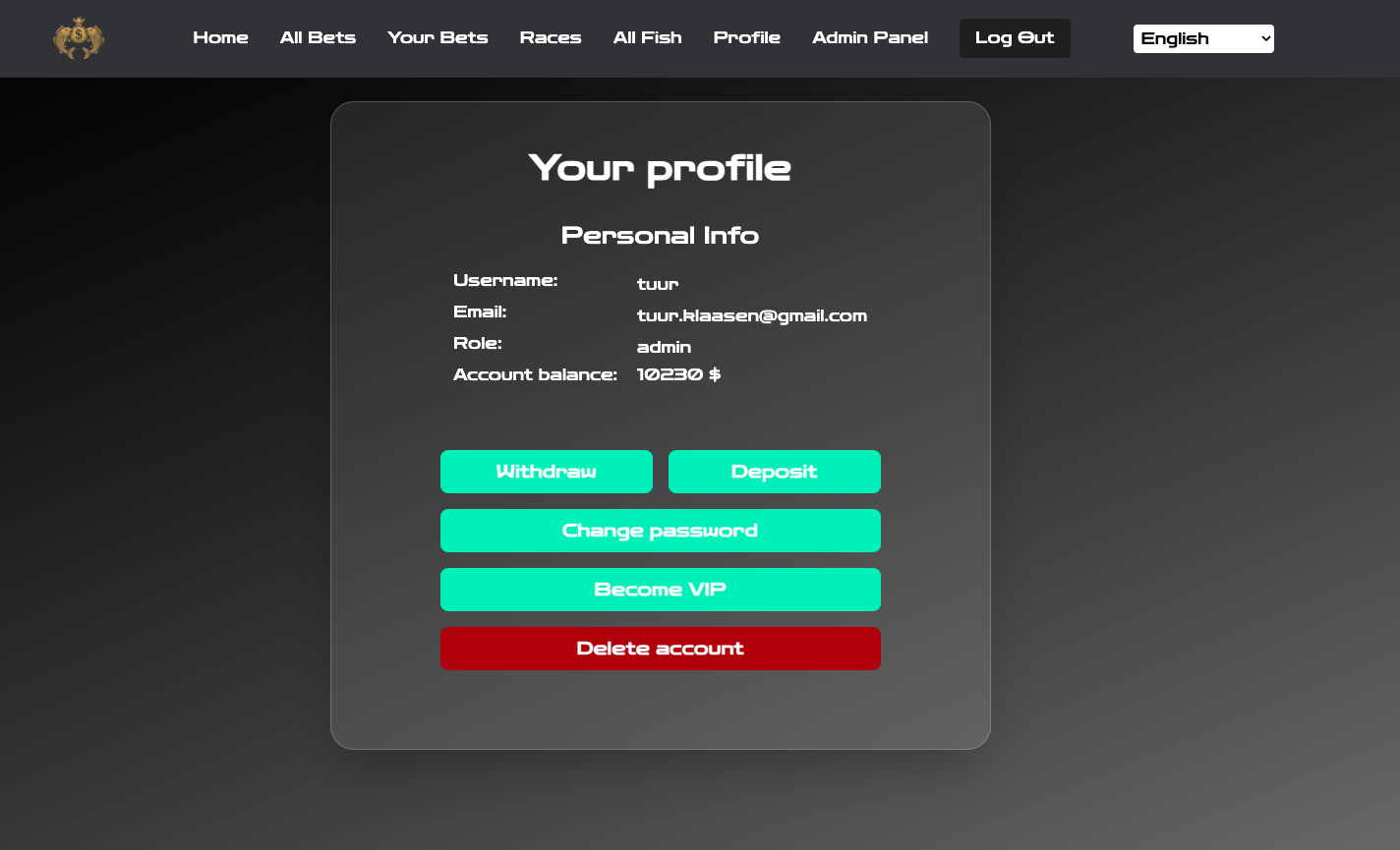Expand the language selector chevron
Screen dimensions: 1400x850
pos(1263,38)
